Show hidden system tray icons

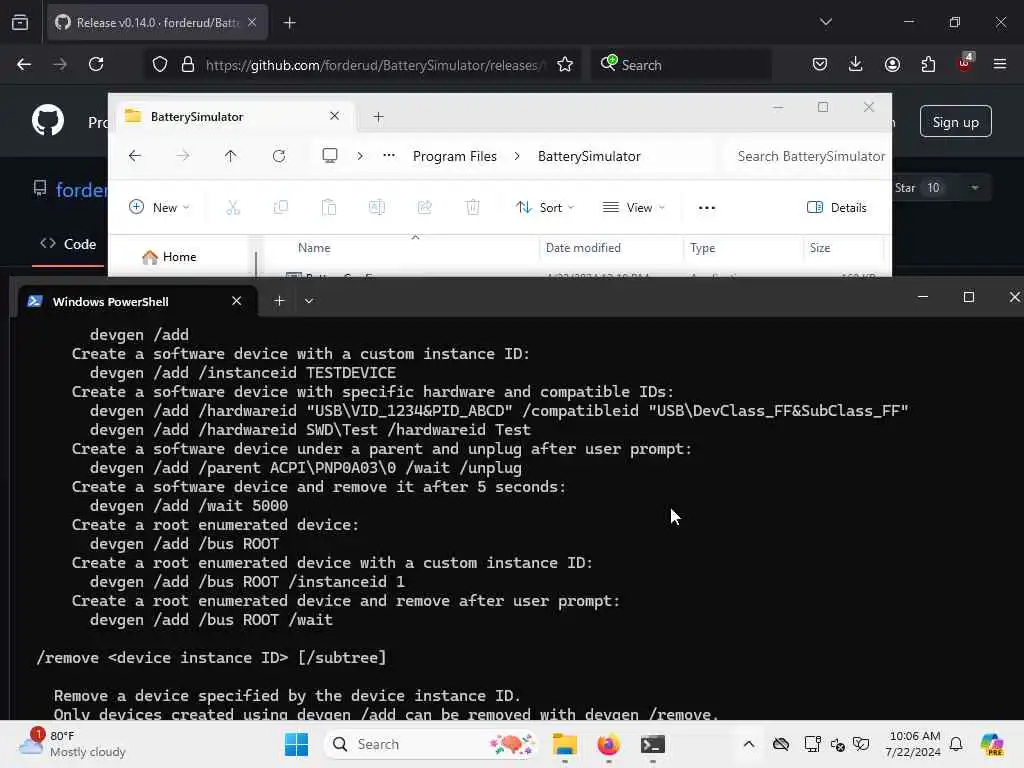coord(749,744)
